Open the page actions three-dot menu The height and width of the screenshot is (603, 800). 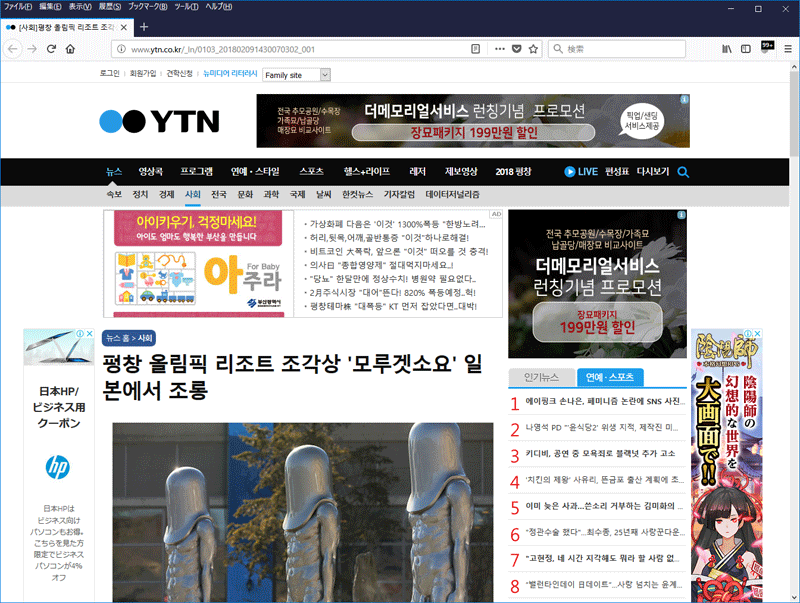tap(499, 49)
